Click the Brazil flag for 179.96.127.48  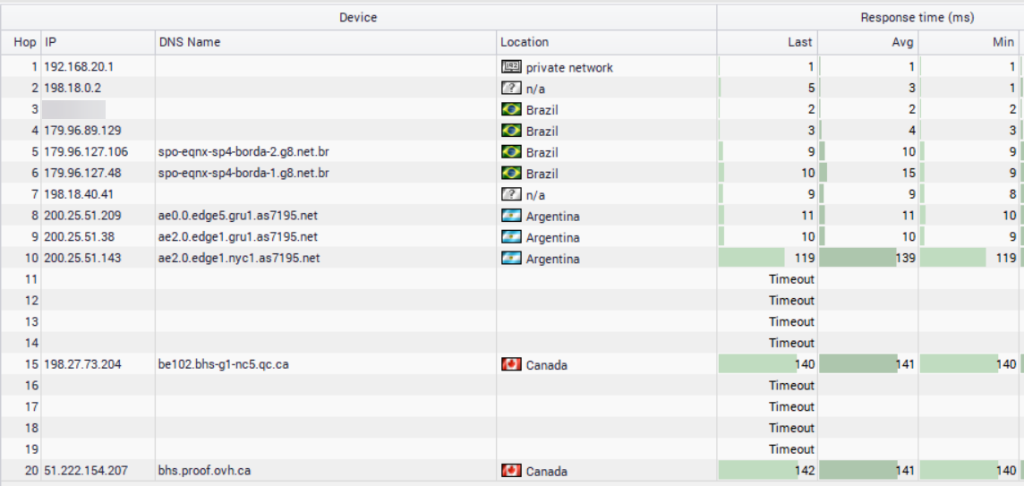click(x=511, y=173)
